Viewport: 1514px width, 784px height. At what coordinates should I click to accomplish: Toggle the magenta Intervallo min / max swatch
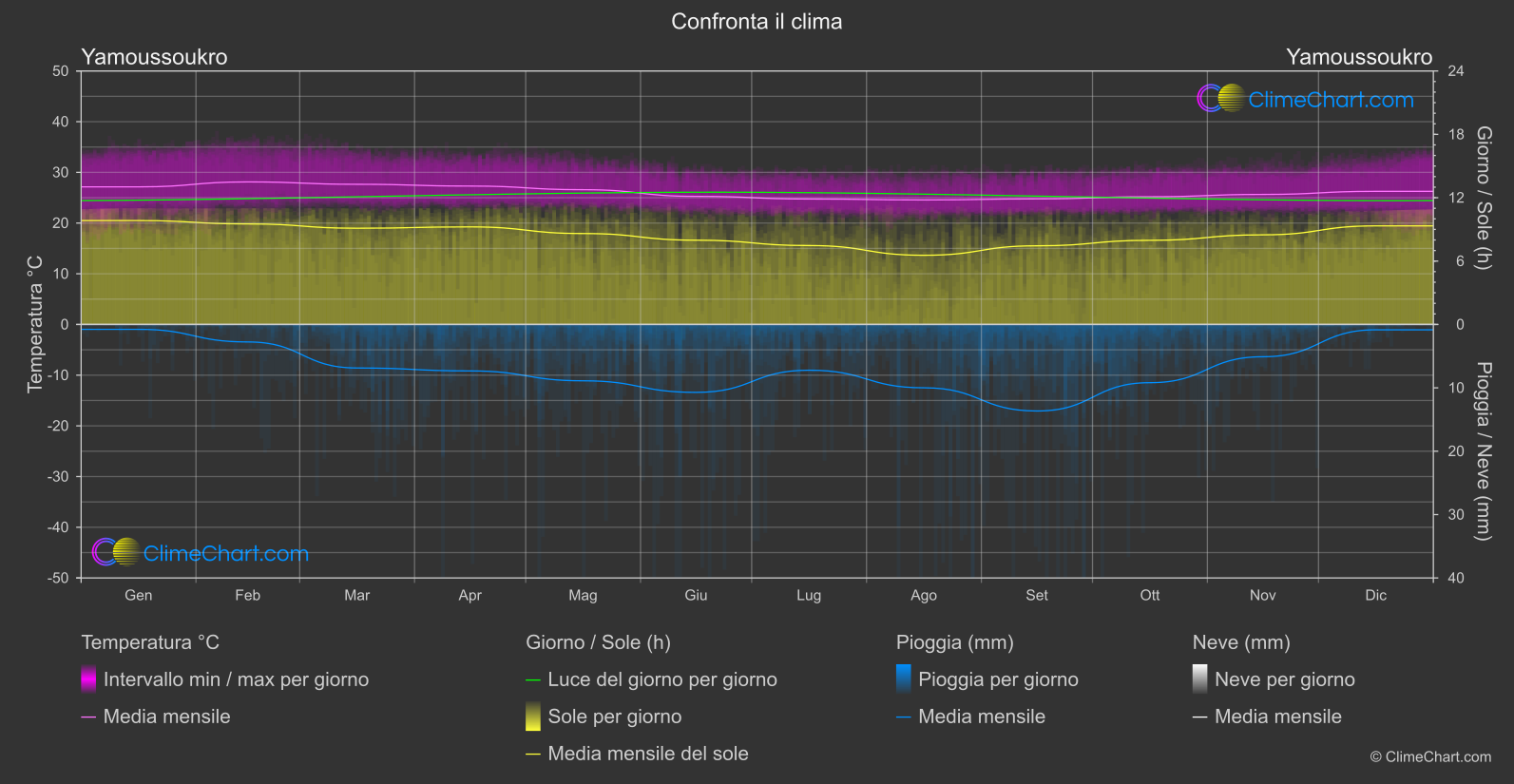tap(88, 679)
